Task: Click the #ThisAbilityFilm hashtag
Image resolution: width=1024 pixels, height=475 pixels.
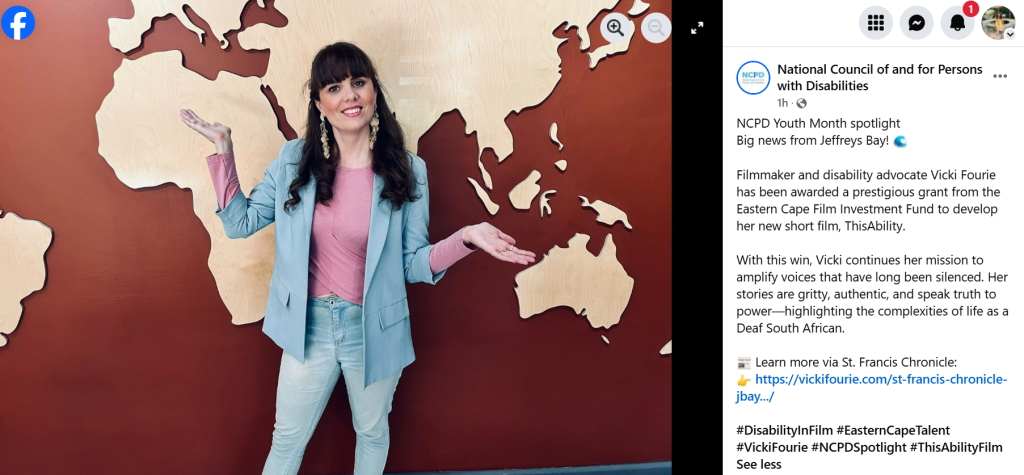Action: [956, 448]
